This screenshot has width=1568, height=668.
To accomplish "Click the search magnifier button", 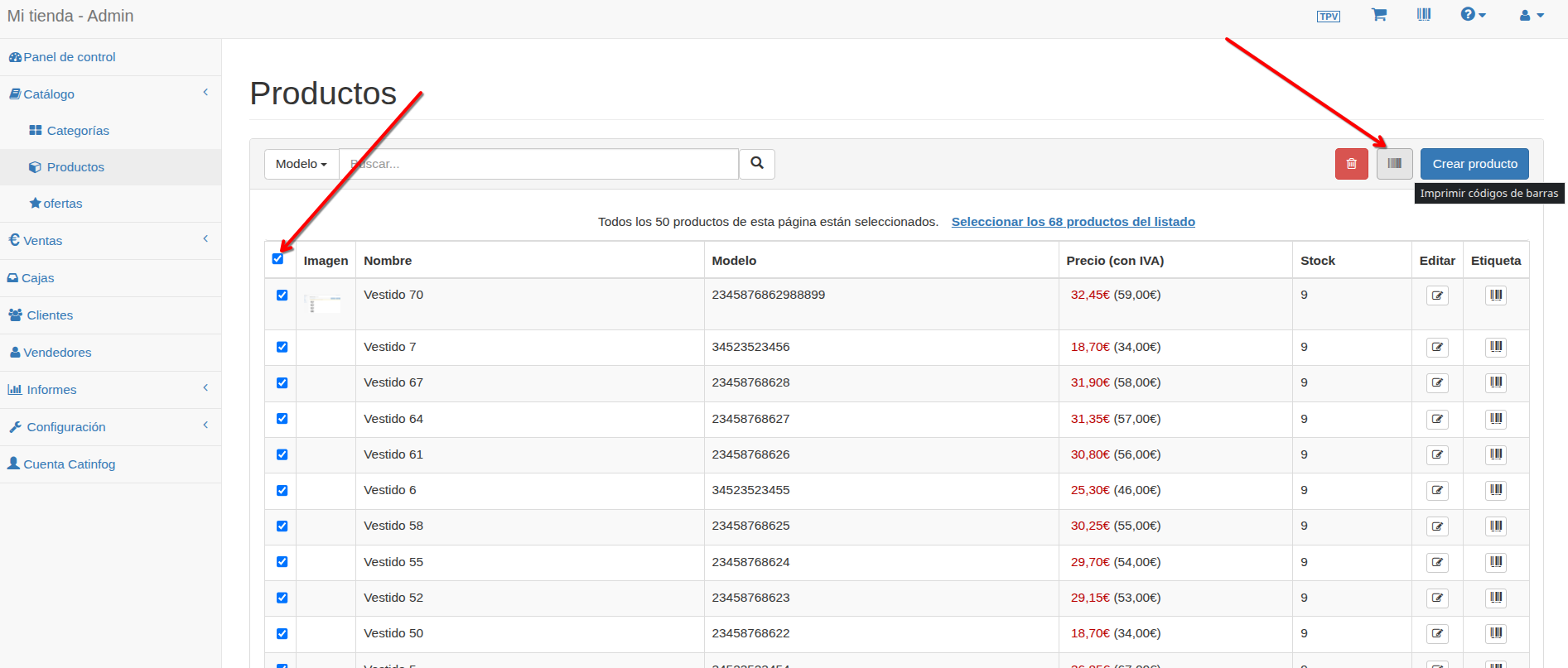I will (756, 164).
